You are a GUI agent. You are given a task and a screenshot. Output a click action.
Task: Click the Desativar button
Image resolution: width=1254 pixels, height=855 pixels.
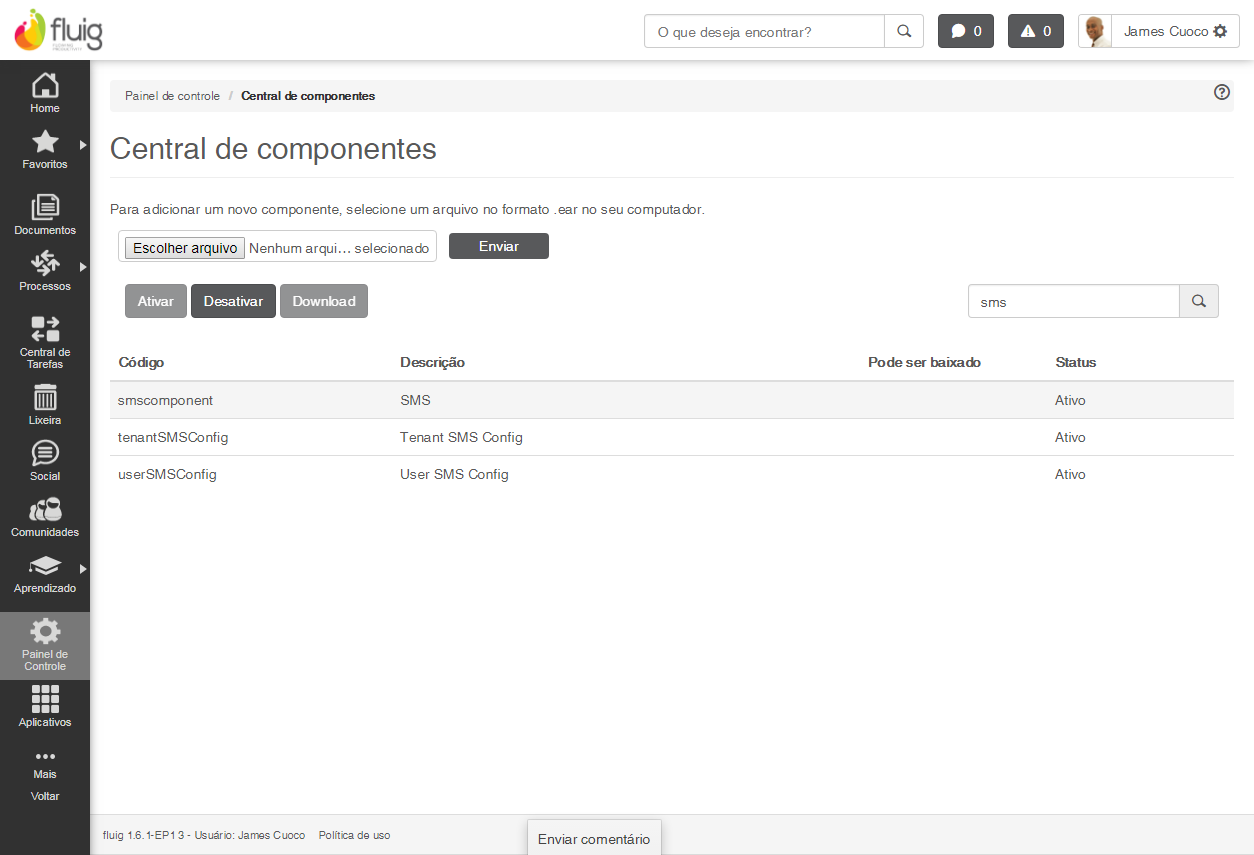coord(233,301)
